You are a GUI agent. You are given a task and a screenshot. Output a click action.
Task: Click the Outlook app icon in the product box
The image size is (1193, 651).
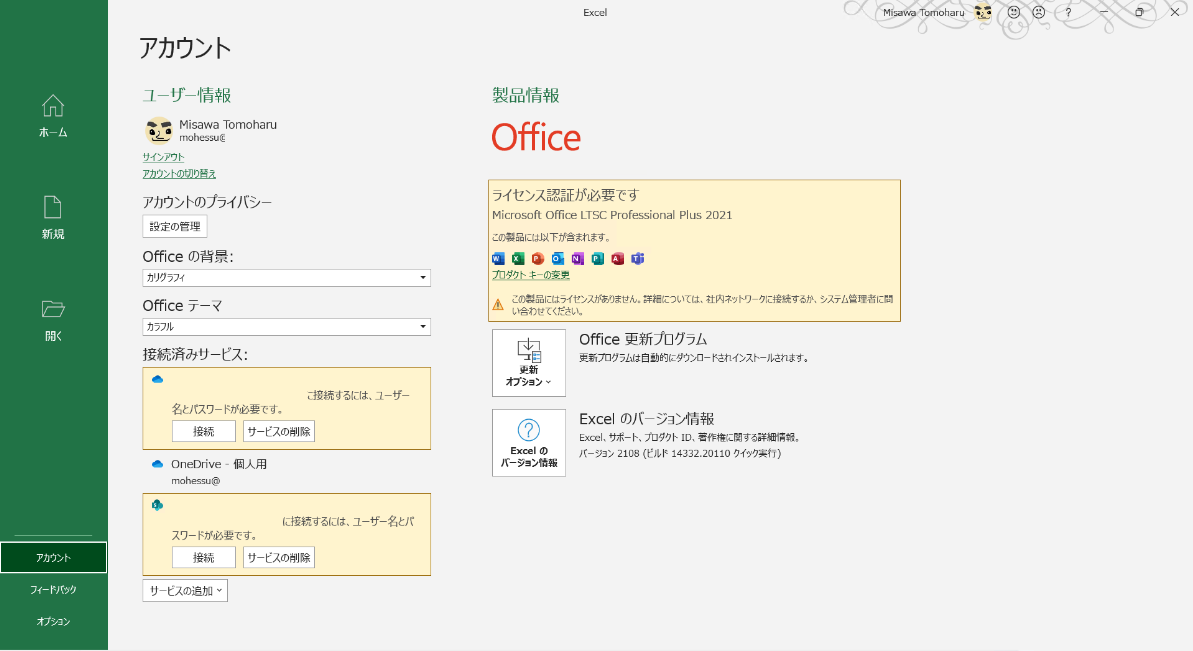click(x=558, y=259)
